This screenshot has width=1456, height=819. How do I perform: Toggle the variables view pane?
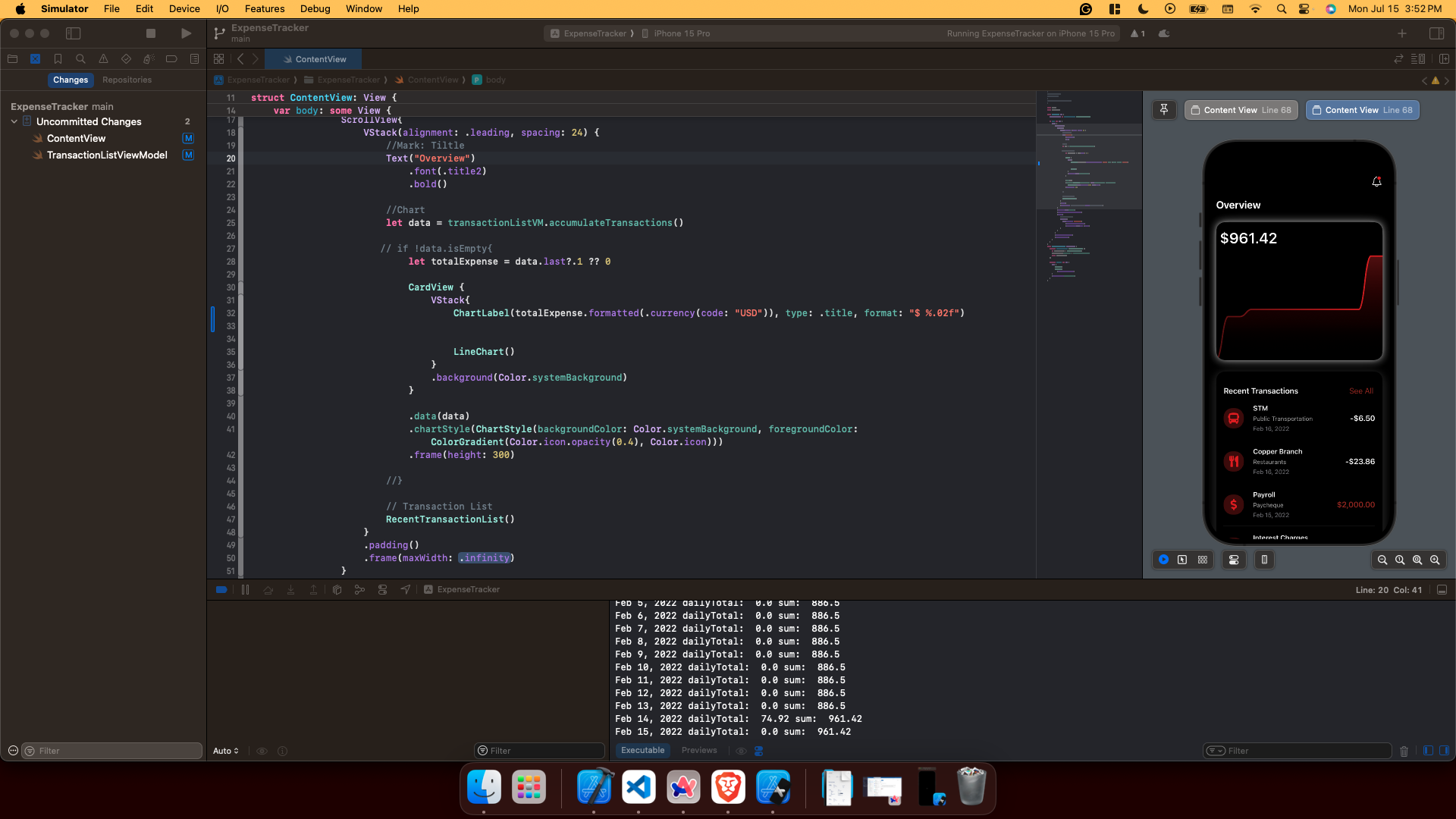point(1428,751)
